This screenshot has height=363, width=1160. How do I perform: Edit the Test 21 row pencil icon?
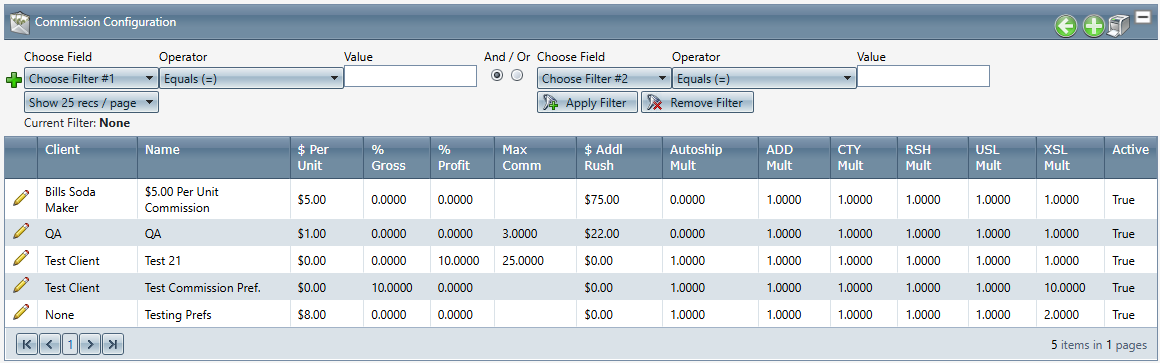(21, 259)
